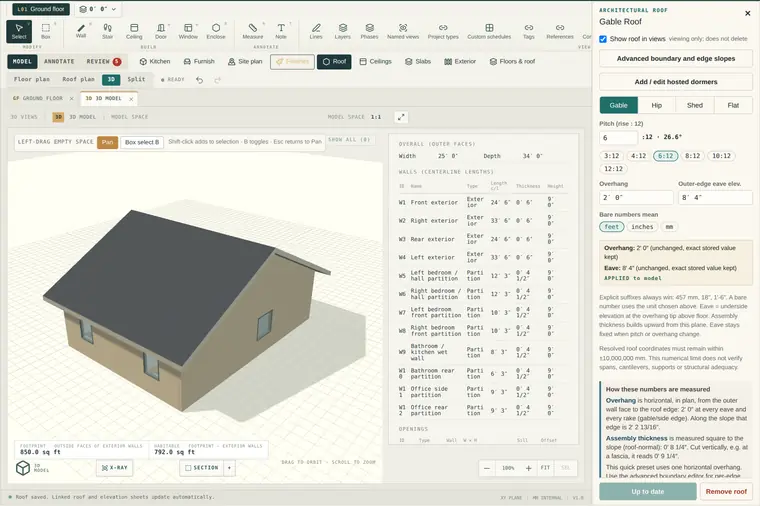Activate the Wall tool

point(81,31)
